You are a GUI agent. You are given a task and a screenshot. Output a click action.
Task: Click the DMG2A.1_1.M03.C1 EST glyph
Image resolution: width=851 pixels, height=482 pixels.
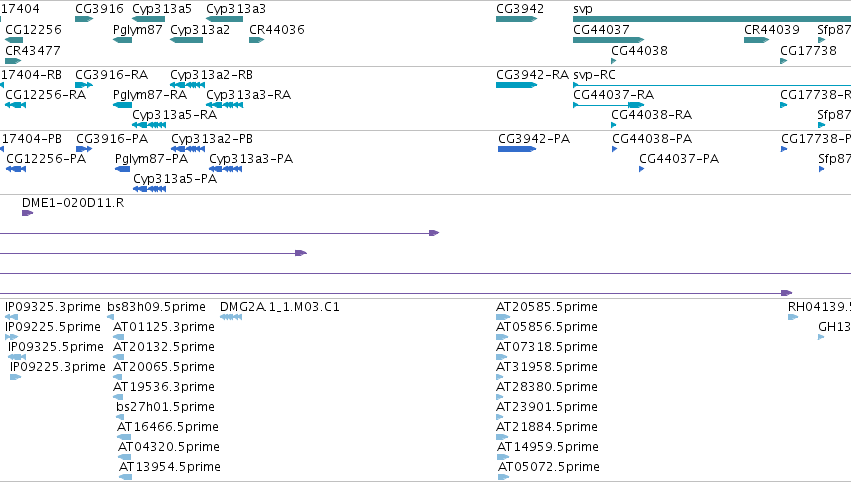click(231, 317)
